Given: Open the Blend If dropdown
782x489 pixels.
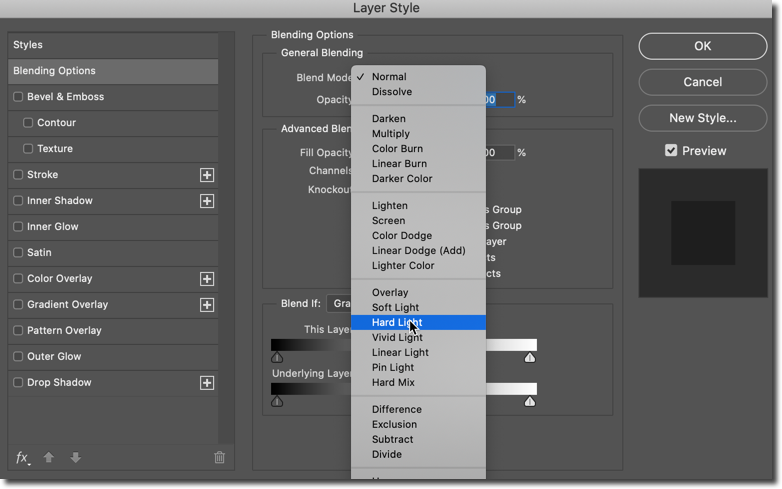Looking at the screenshot, I should tap(340, 304).
